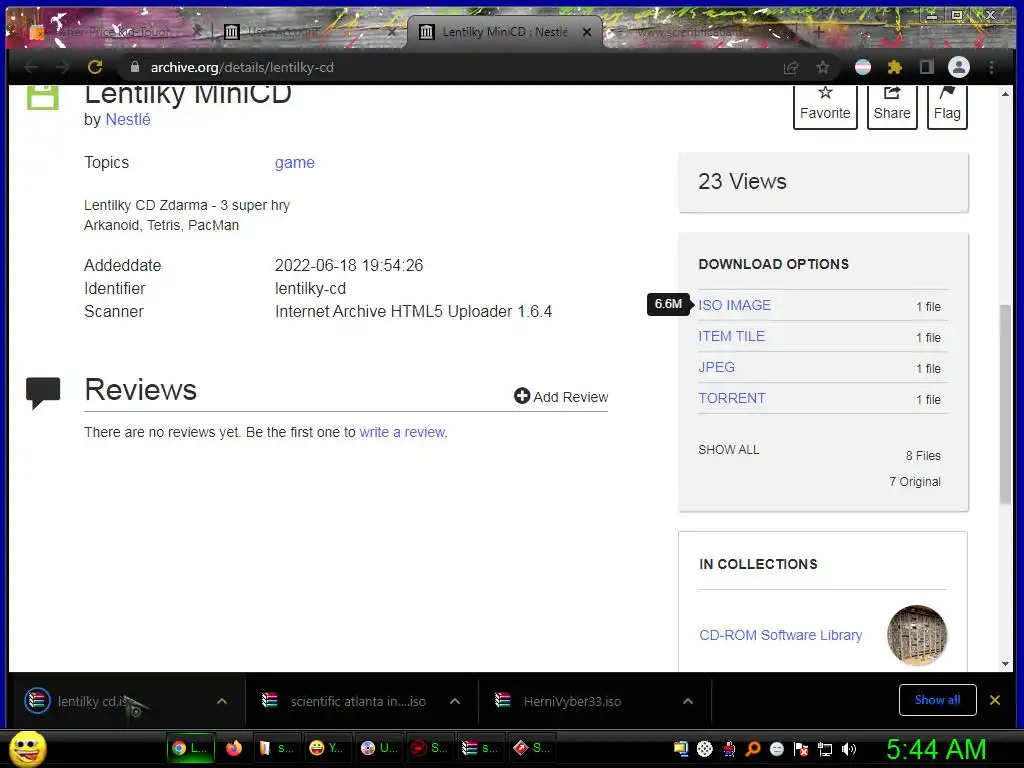Open Firefox from the taskbar
The width and height of the screenshot is (1024, 768).
(x=234, y=748)
